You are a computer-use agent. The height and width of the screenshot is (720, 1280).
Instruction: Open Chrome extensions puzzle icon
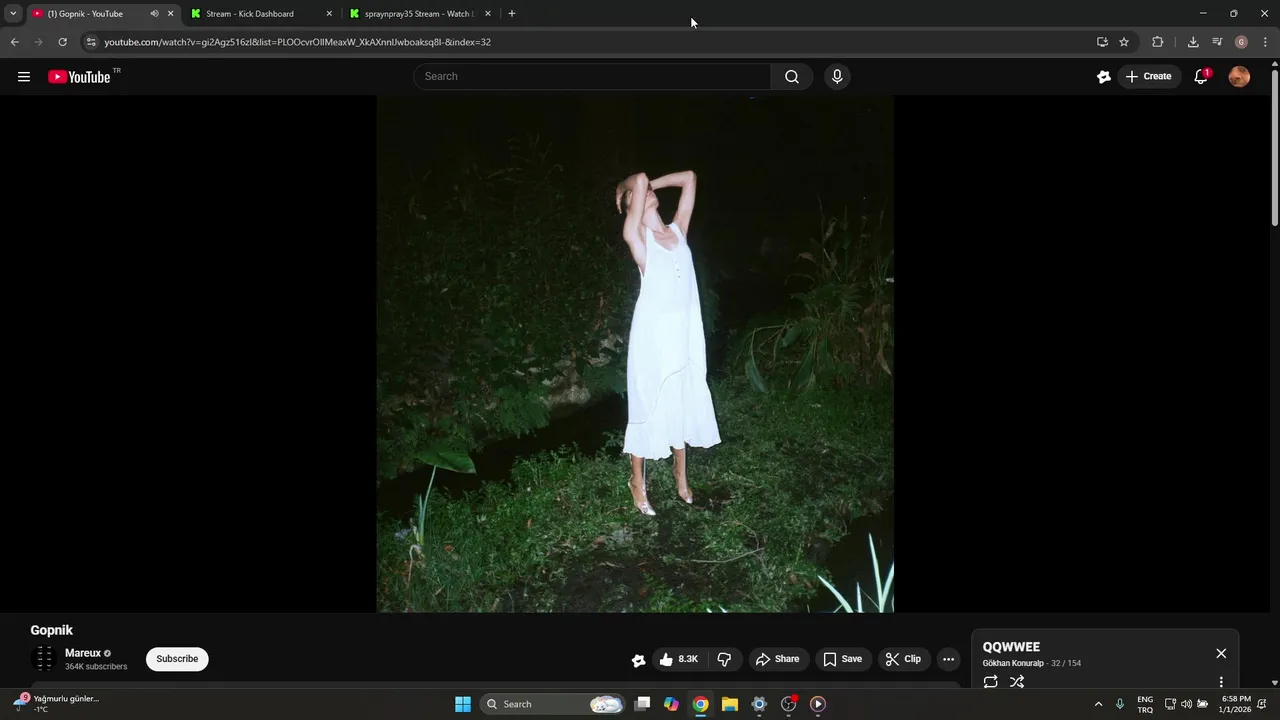coord(1158,42)
